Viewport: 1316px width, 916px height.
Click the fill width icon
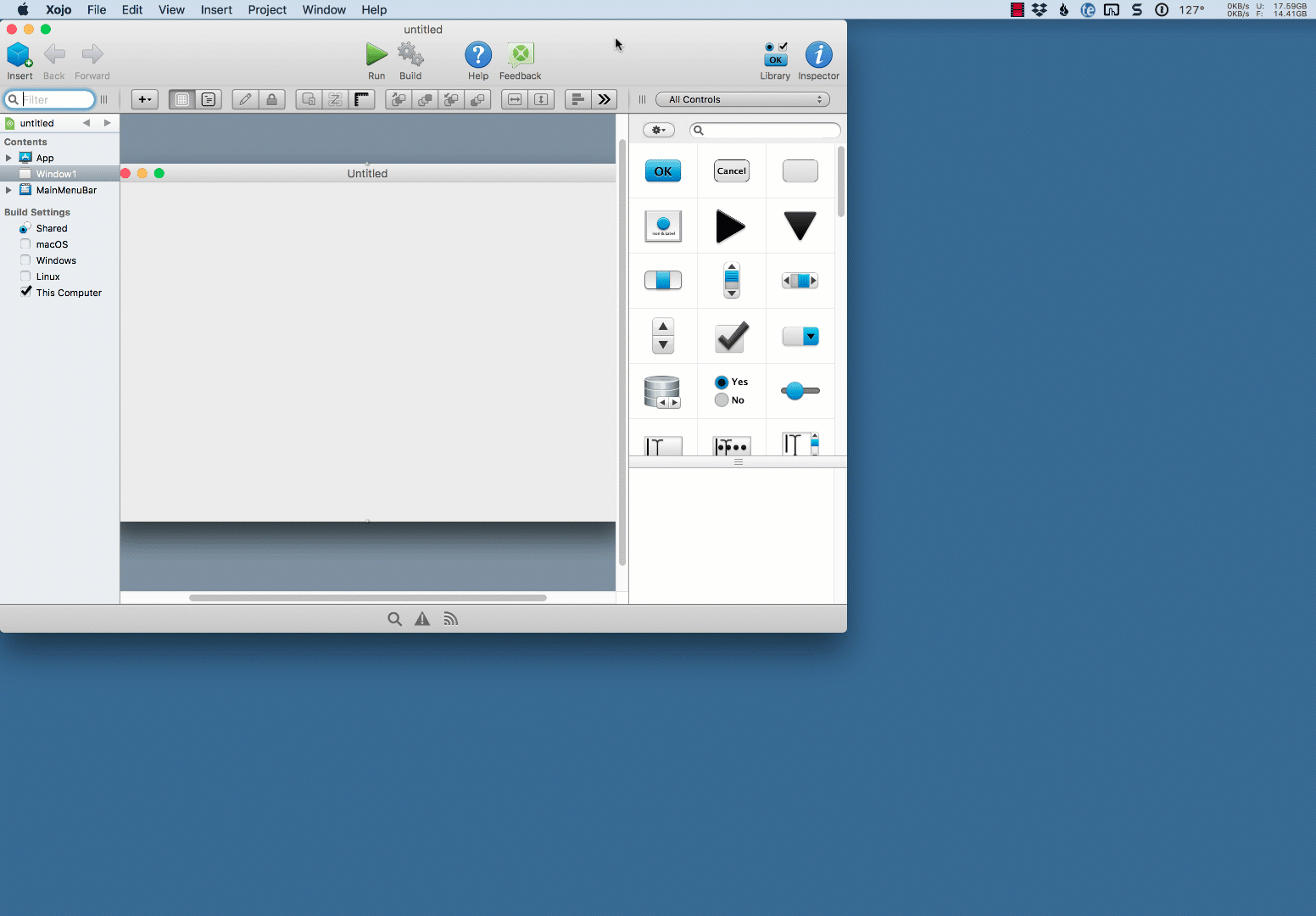click(515, 100)
